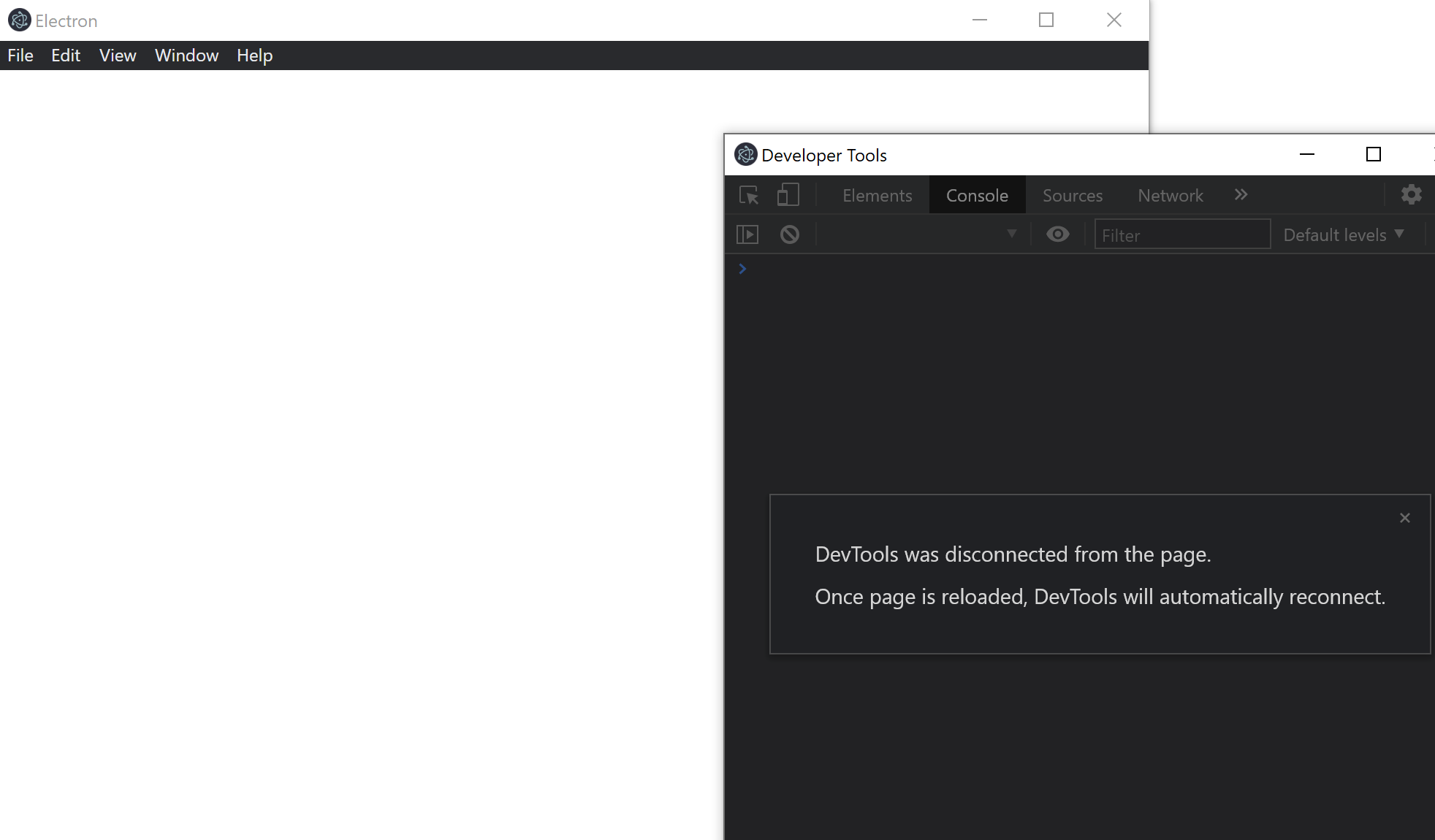Dismiss the DevTools disconnected message

(x=1404, y=518)
